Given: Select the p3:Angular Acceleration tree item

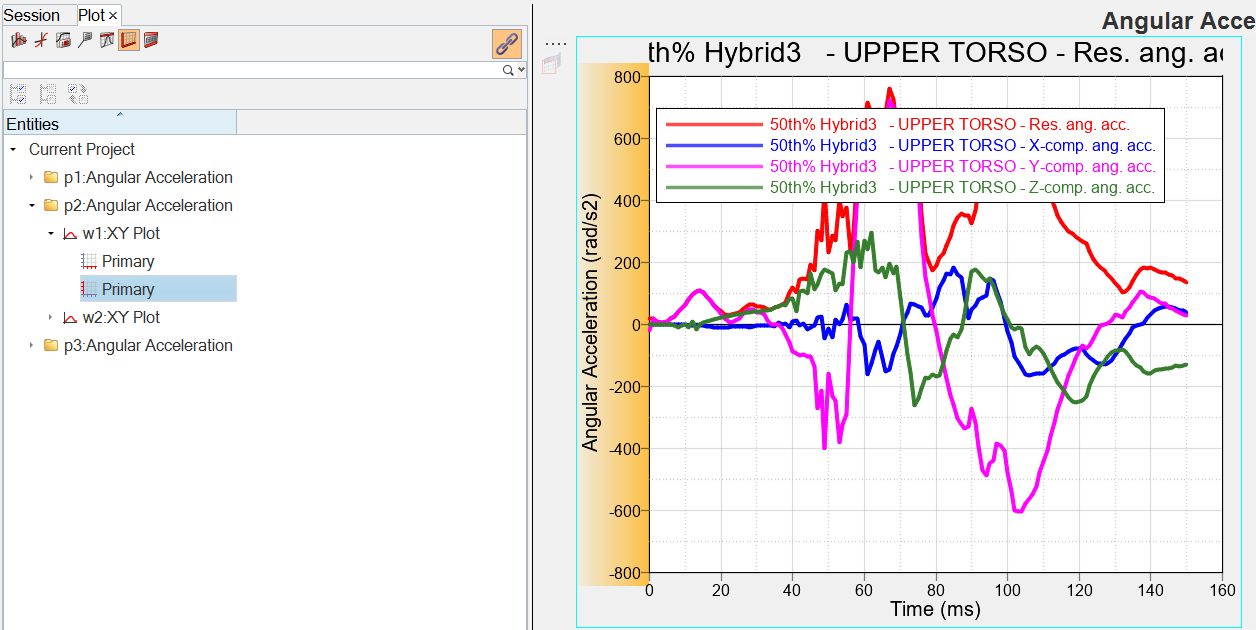Looking at the screenshot, I should click(x=148, y=346).
